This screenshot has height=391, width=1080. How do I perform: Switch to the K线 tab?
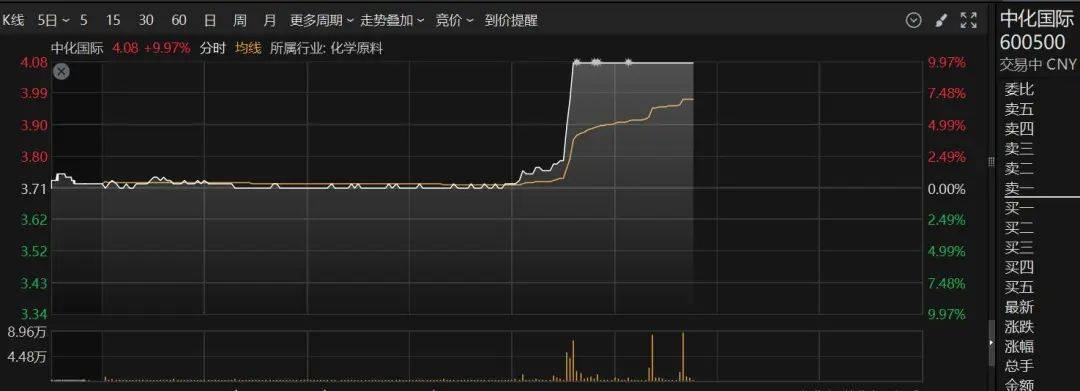[12, 21]
